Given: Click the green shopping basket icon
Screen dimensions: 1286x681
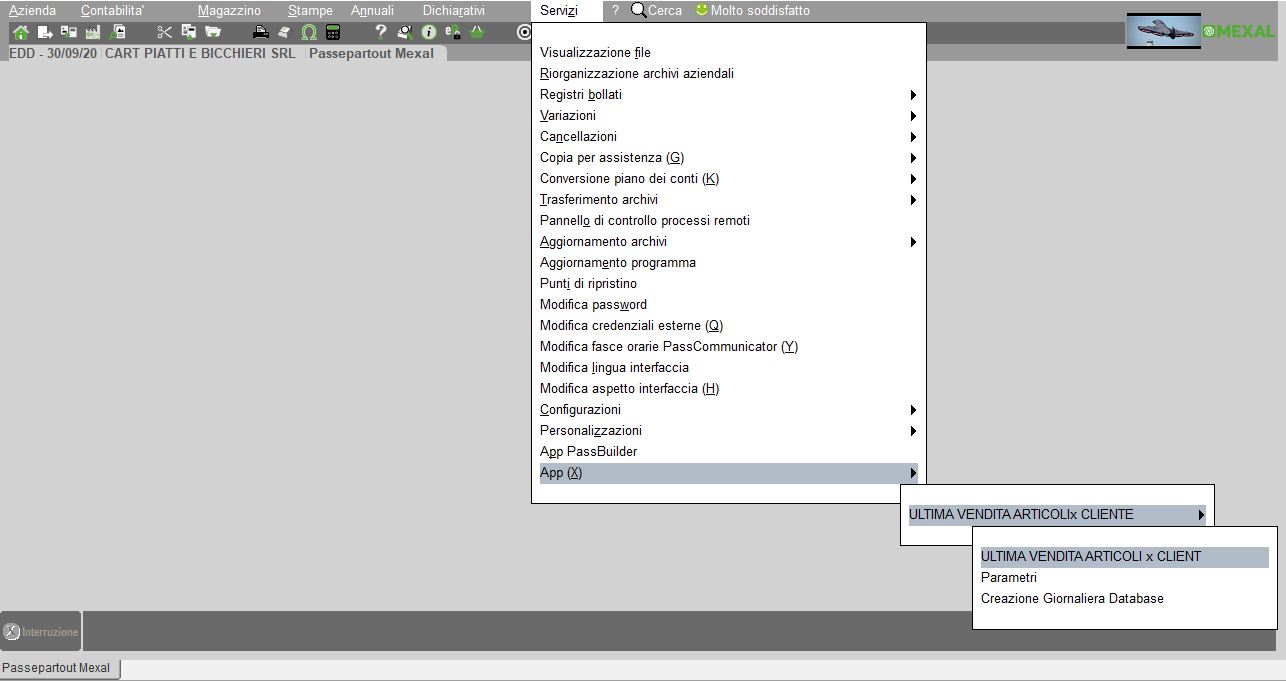Looking at the screenshot, I should [x=477, y=32].
